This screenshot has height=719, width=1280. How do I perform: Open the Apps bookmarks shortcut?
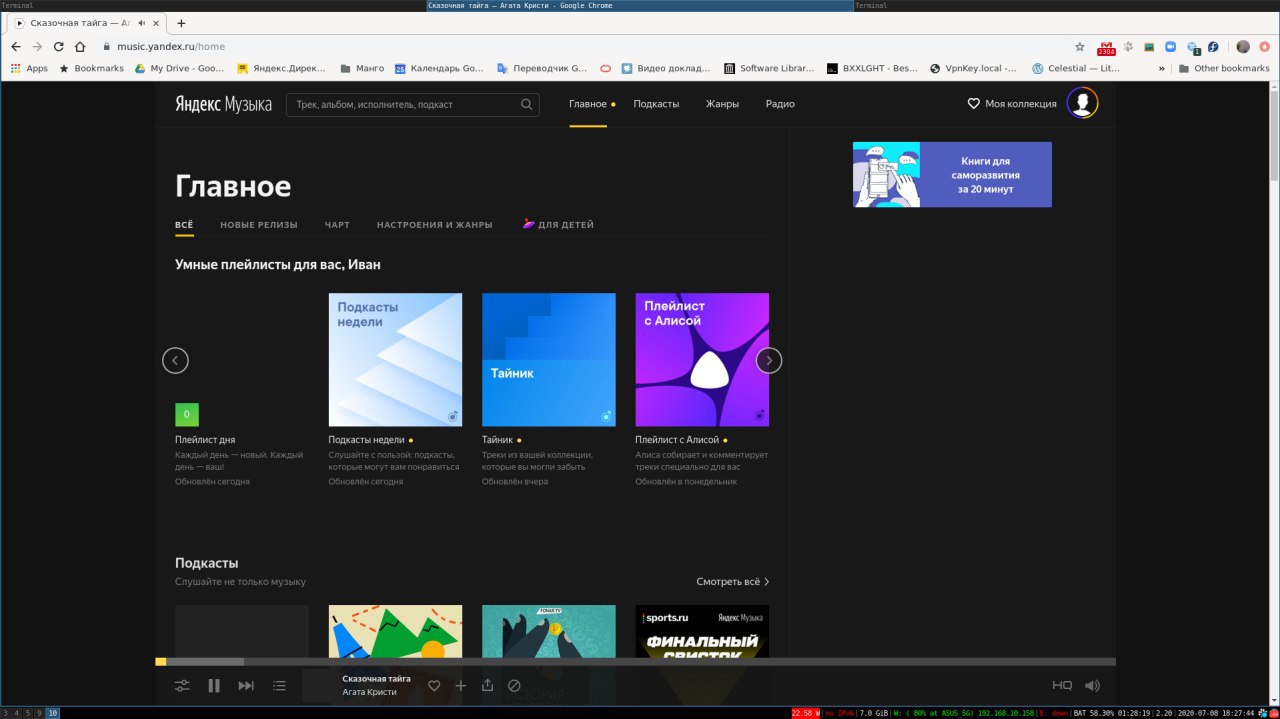[x=29, y=68]
